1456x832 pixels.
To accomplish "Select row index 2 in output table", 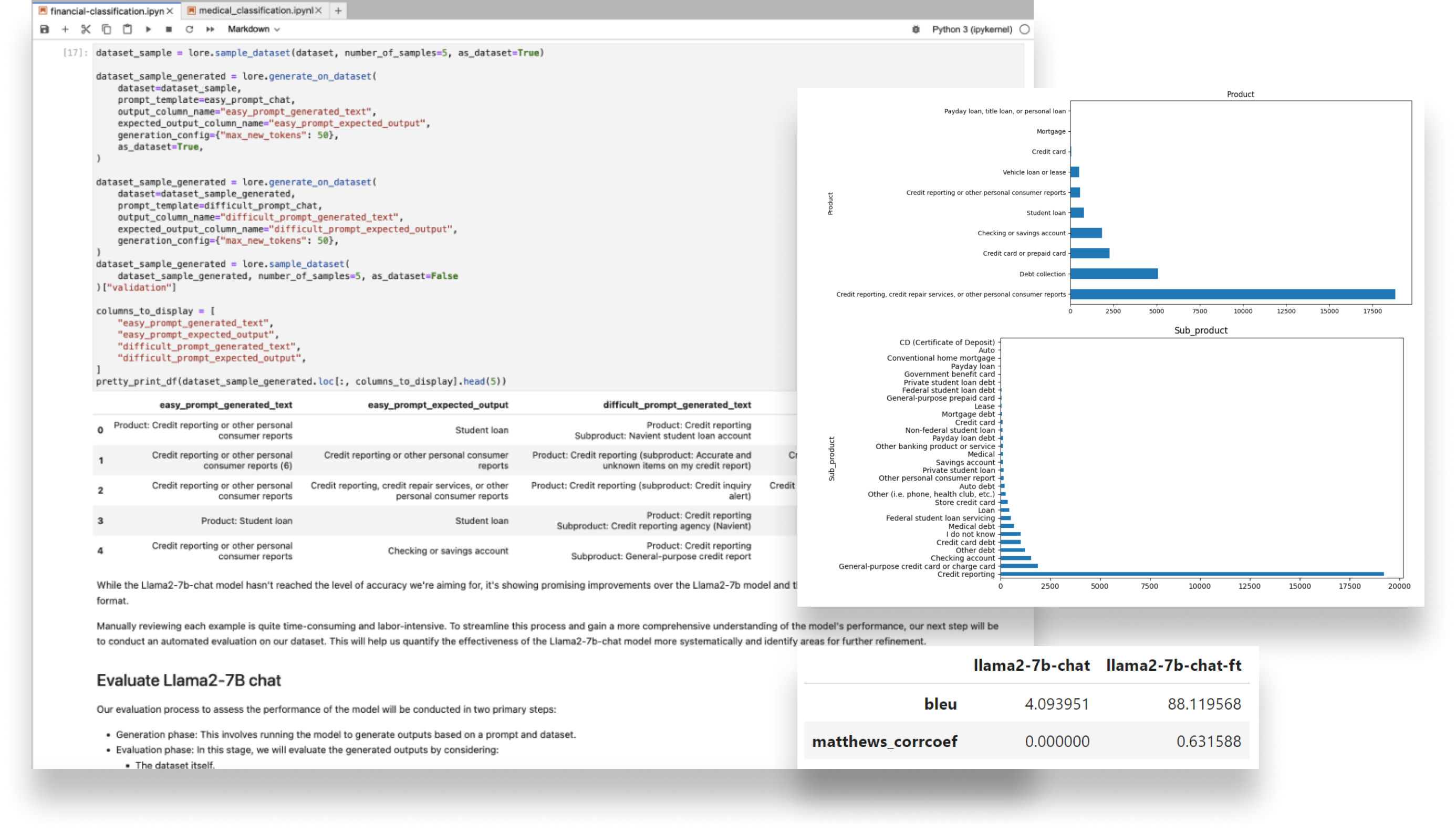I will click(100, 490).
